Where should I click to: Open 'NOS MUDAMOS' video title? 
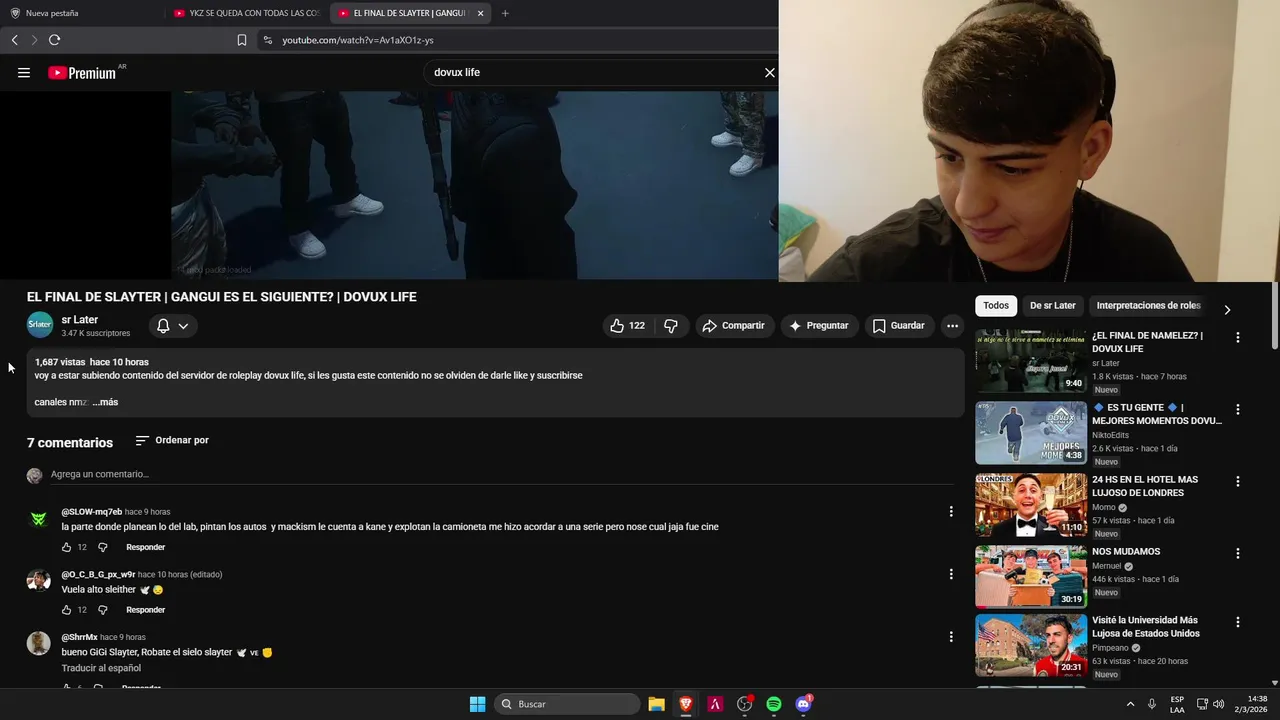pyautogui.click(x=1126, y=552)
